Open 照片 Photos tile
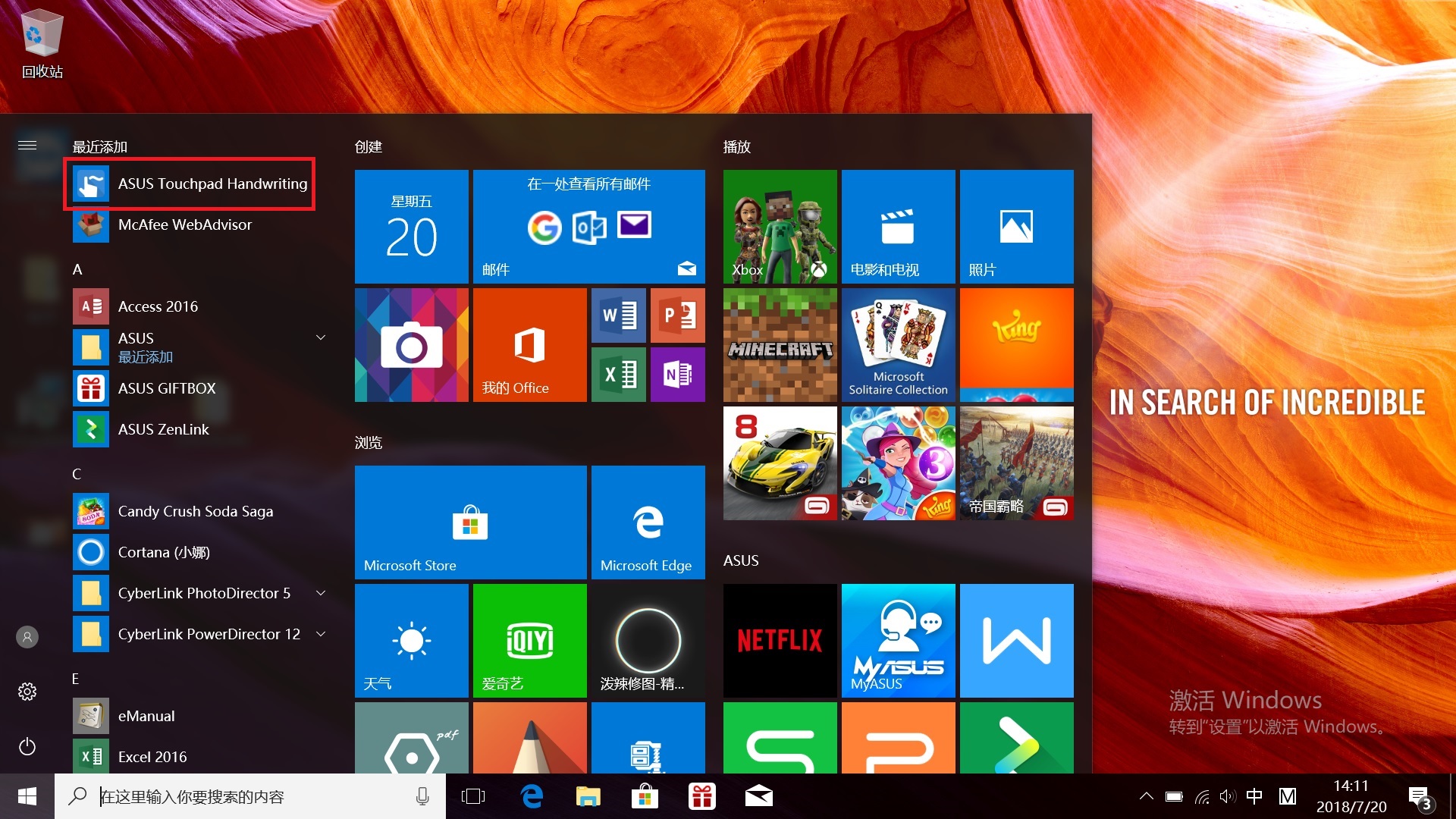 click(x=1017, y=227)
